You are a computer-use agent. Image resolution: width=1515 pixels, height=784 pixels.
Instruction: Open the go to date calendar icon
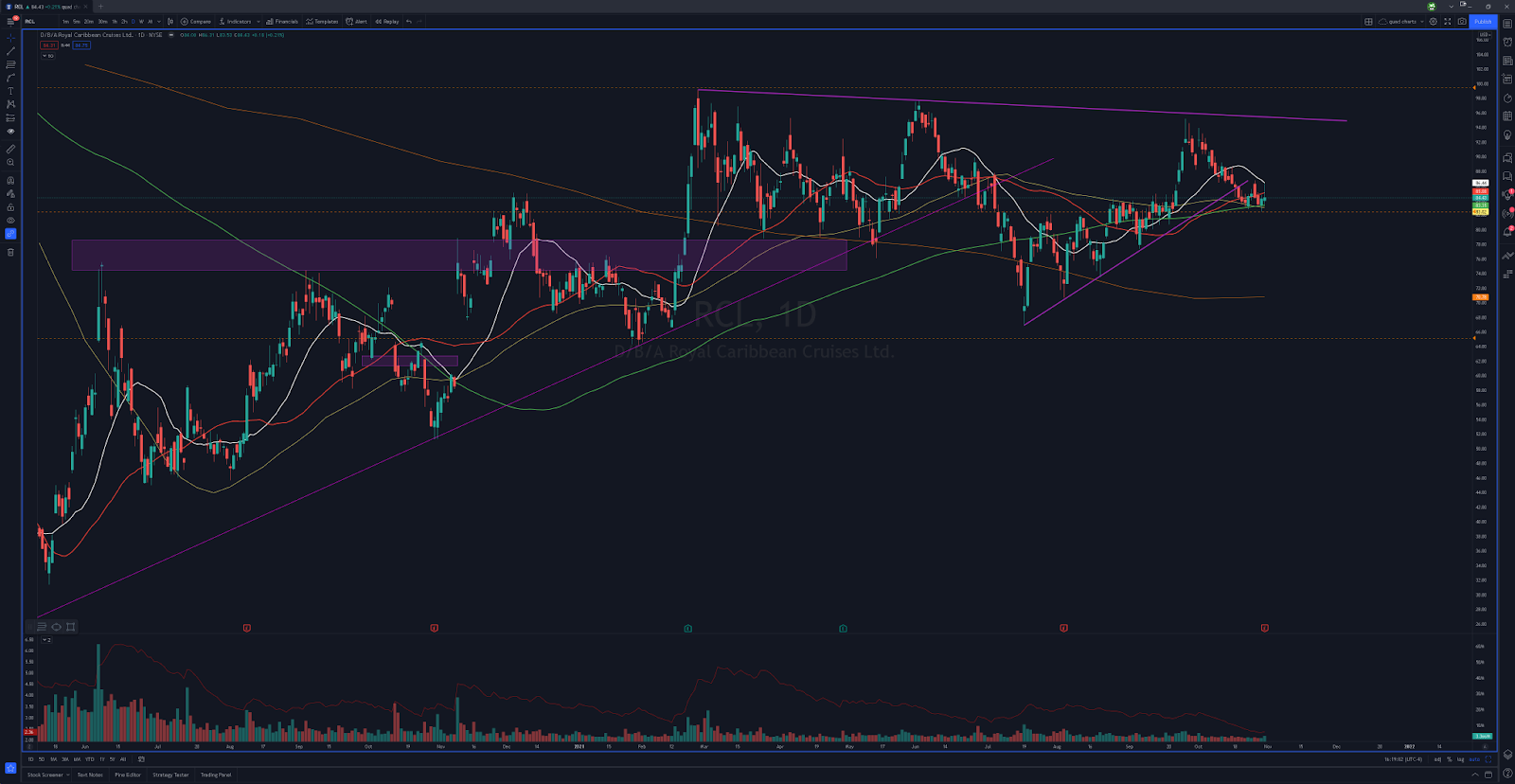pyautogui.click(x=141, y=758)
